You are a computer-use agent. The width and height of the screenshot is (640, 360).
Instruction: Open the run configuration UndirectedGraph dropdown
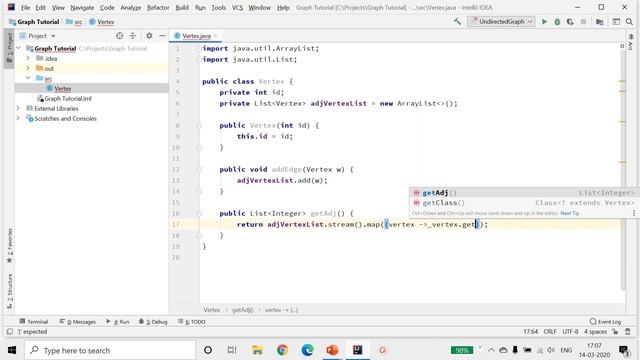click(x=502, y=22)
